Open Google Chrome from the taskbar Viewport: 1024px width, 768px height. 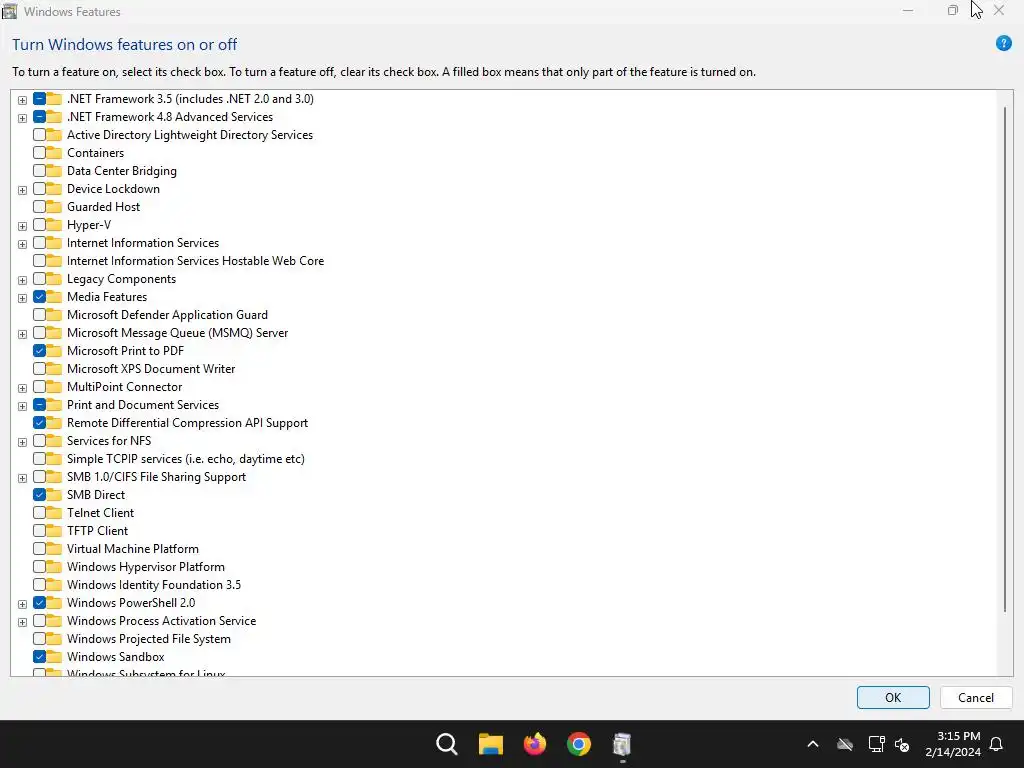579,744
